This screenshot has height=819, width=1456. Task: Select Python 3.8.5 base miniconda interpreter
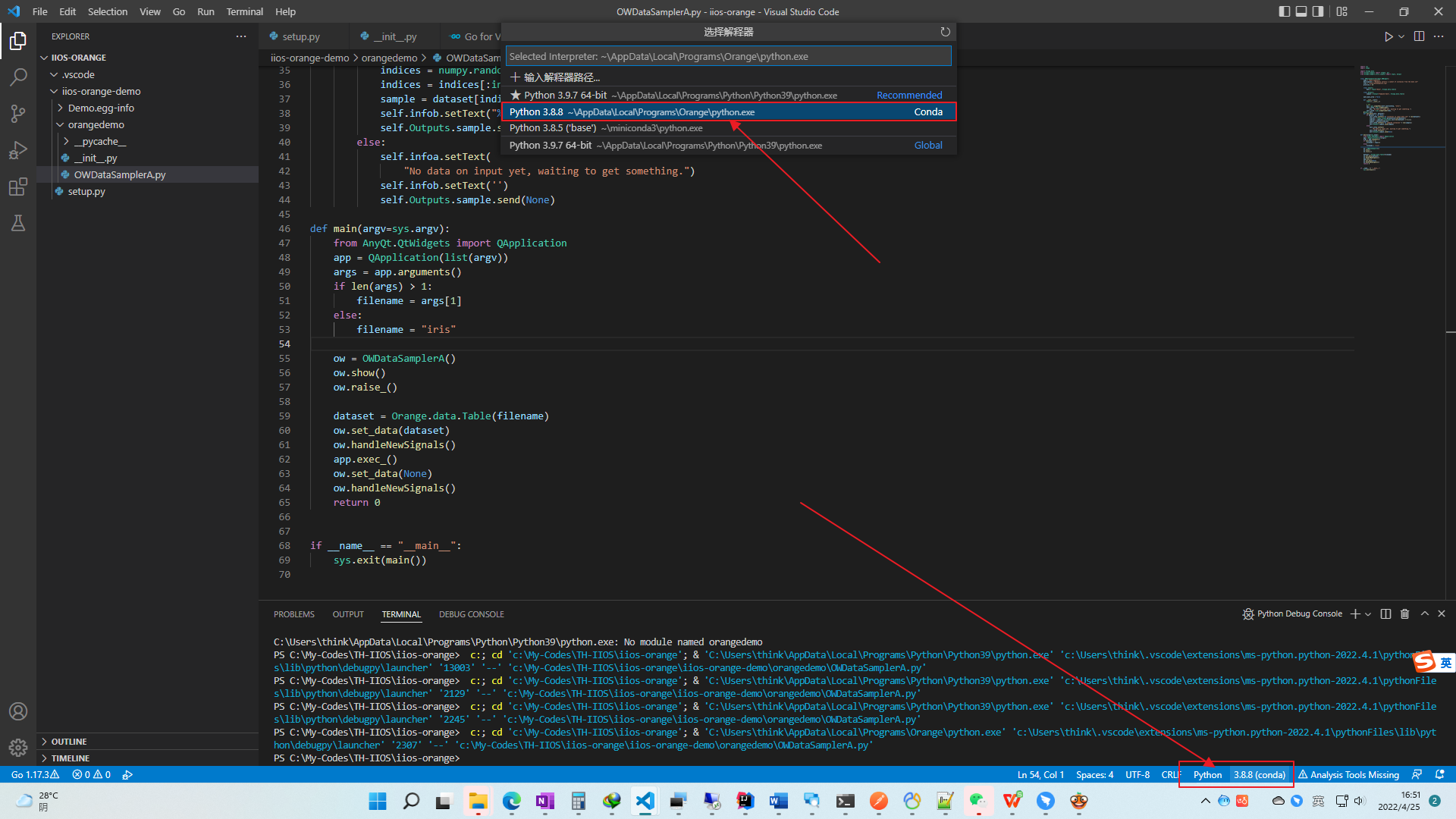coord(728,128)
